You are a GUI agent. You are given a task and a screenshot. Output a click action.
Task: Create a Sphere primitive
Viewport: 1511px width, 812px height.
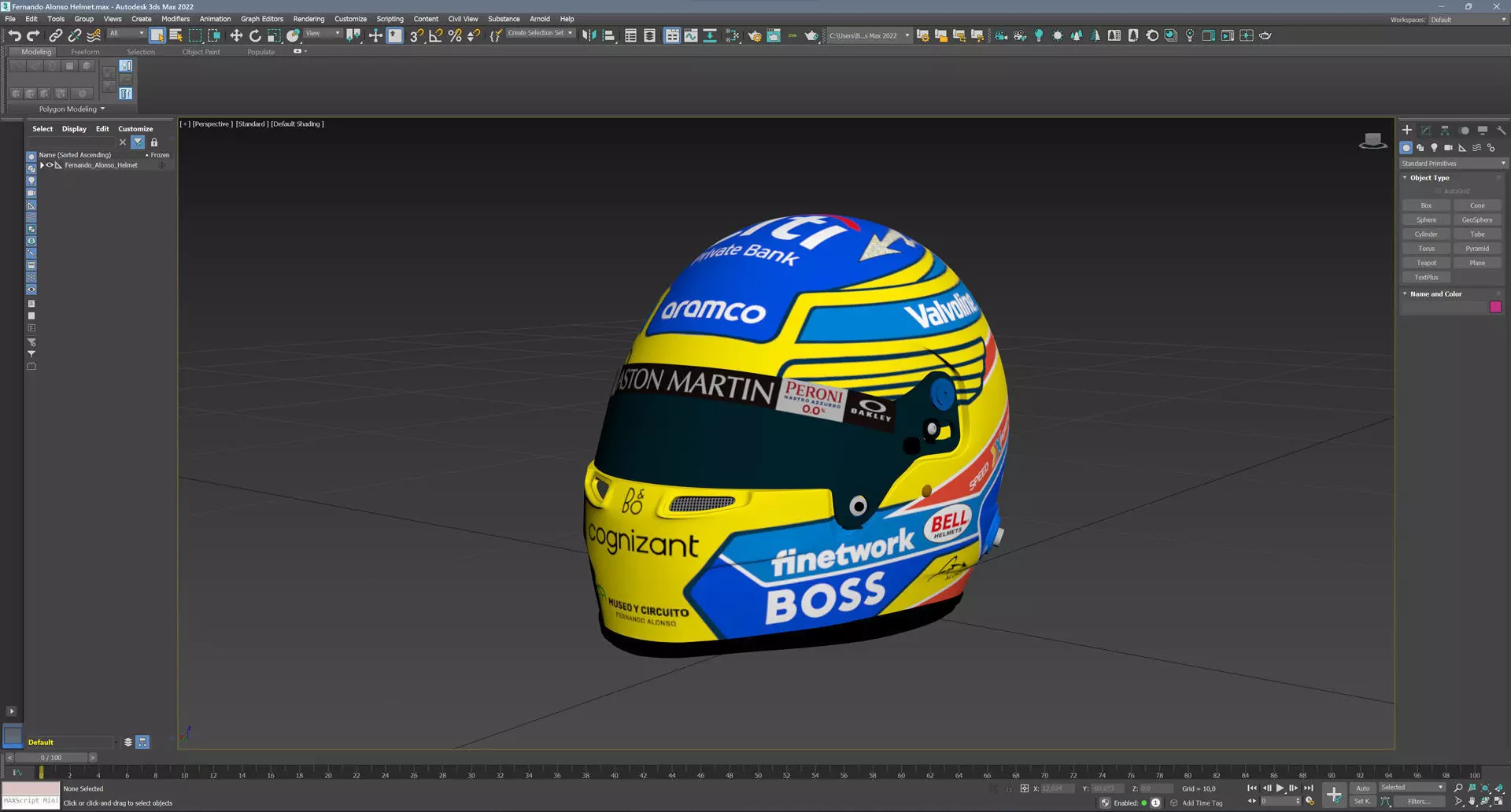pyautogui.click(x=1426, y=220)
